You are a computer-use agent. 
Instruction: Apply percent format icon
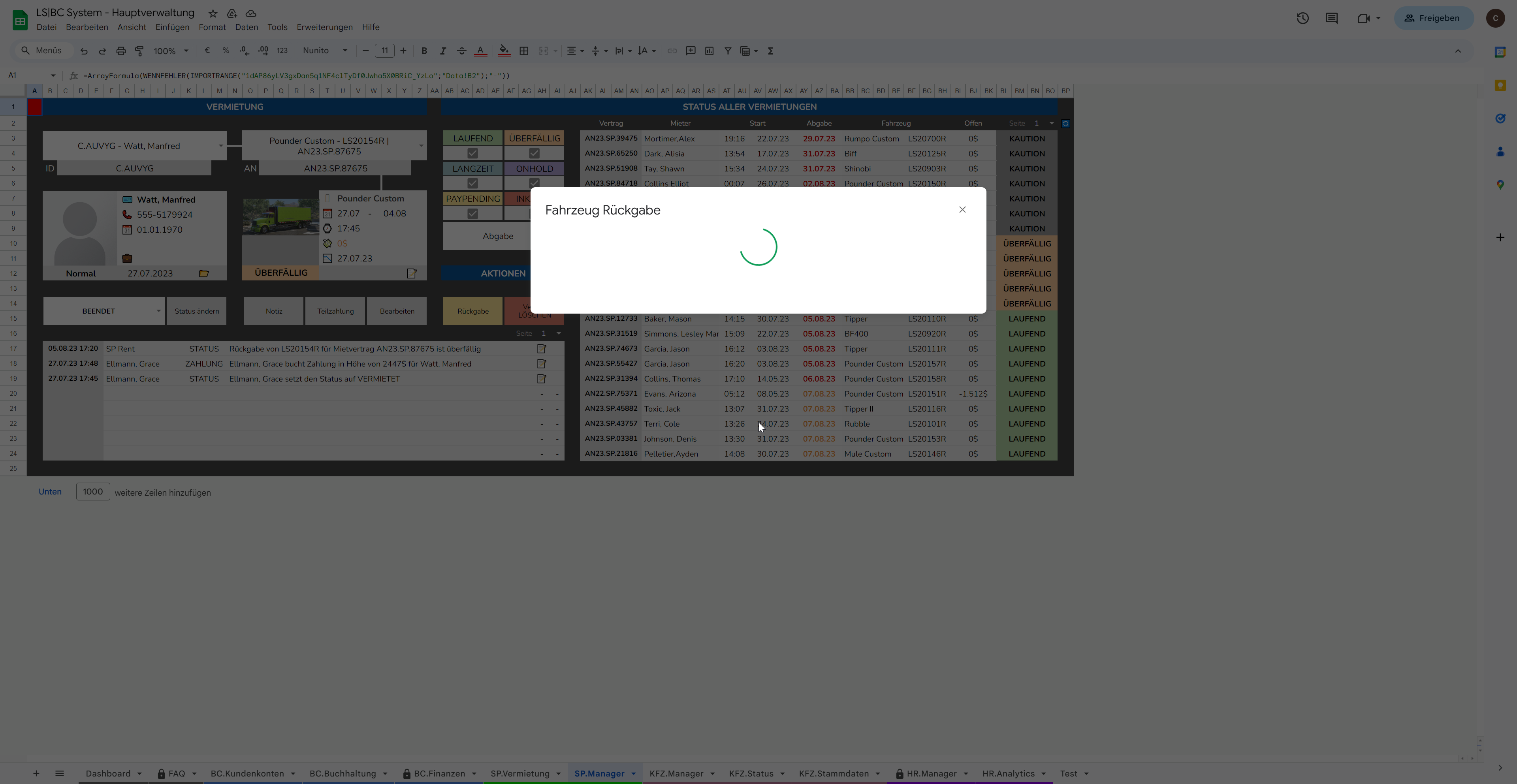point(226,51)
